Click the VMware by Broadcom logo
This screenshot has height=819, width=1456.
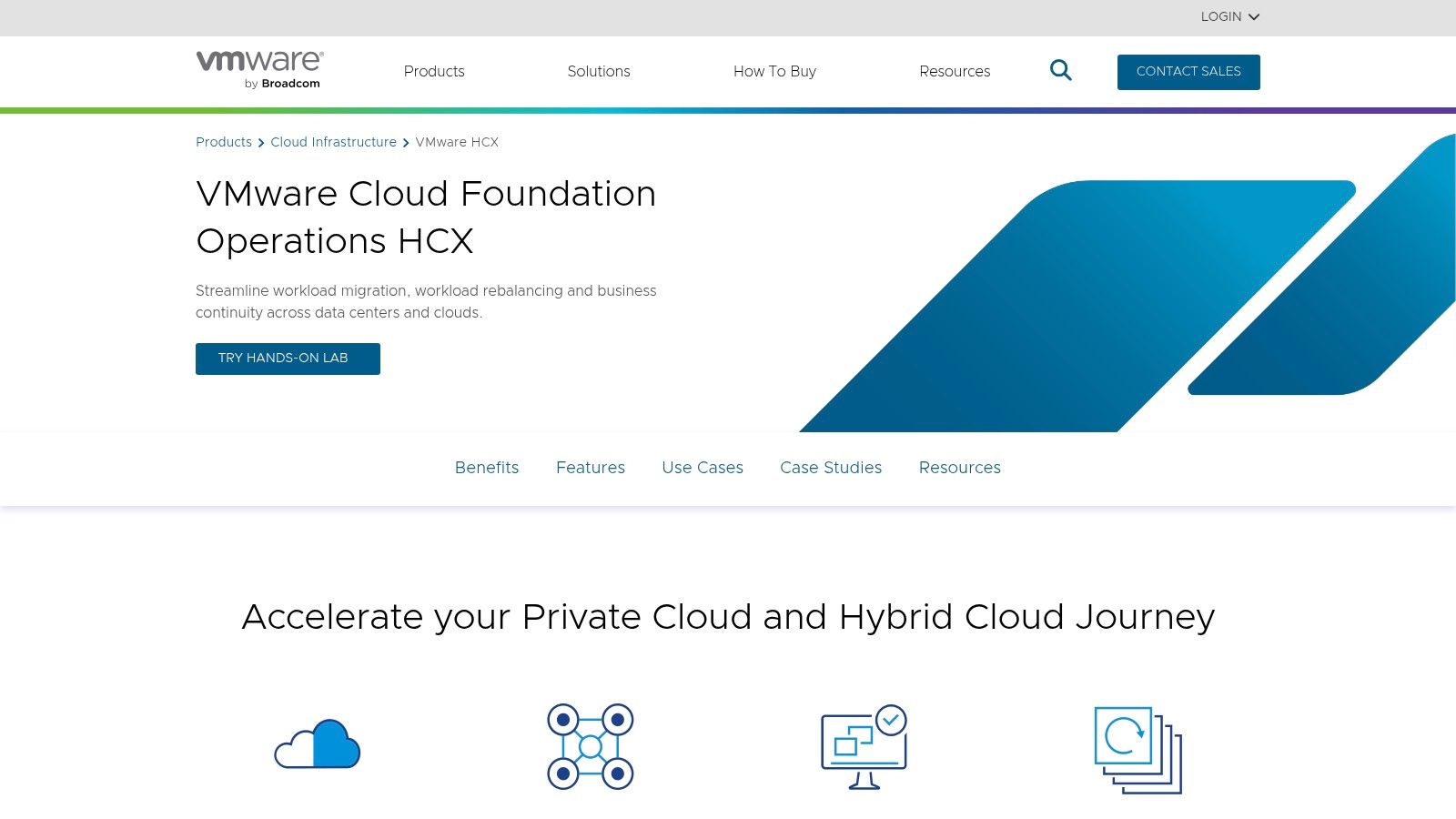[x=259, y=70]
